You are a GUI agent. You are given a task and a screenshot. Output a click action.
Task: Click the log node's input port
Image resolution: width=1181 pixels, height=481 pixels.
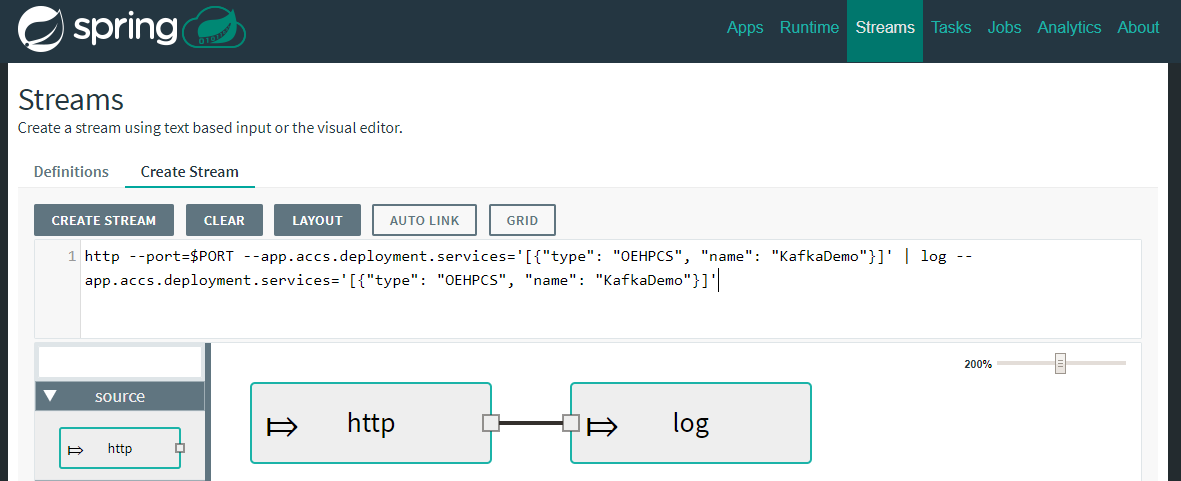(x=571, y=423)
